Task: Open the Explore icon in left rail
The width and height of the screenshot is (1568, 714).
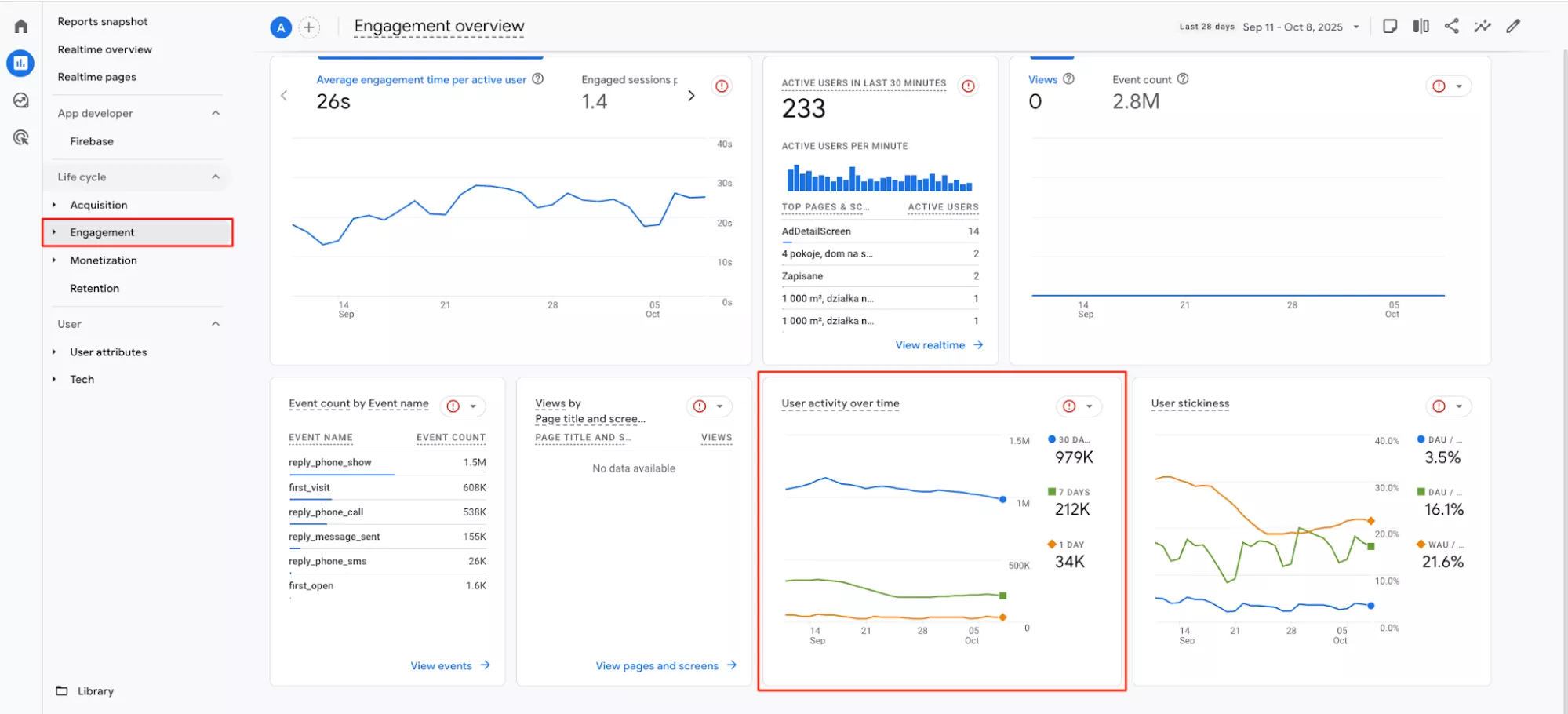Action: click(x=21, y=100)
